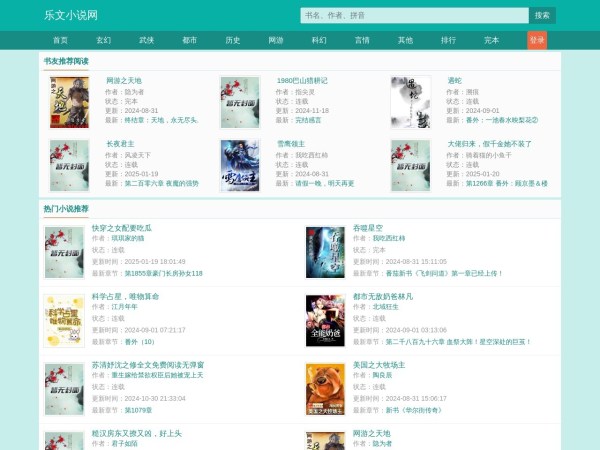Screen dimensions: 600x450
Task: Open the 完本 completed novels tab
Action: pos(491,40)
